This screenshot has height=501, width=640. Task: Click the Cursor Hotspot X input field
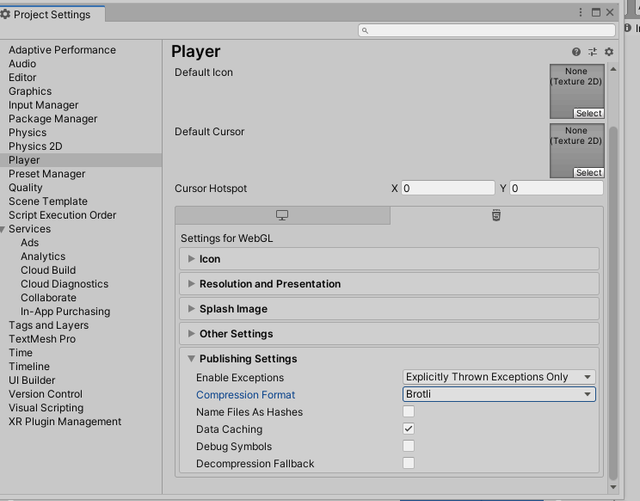[447, 188]
